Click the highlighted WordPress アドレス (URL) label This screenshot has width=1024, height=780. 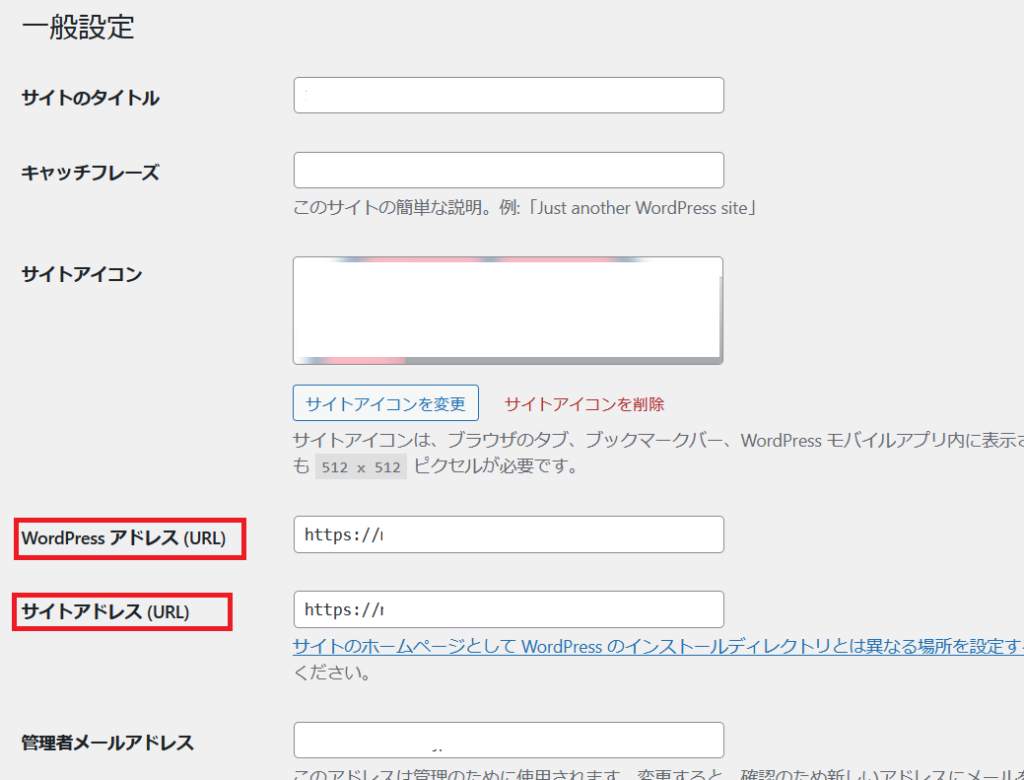pos(124,538)
